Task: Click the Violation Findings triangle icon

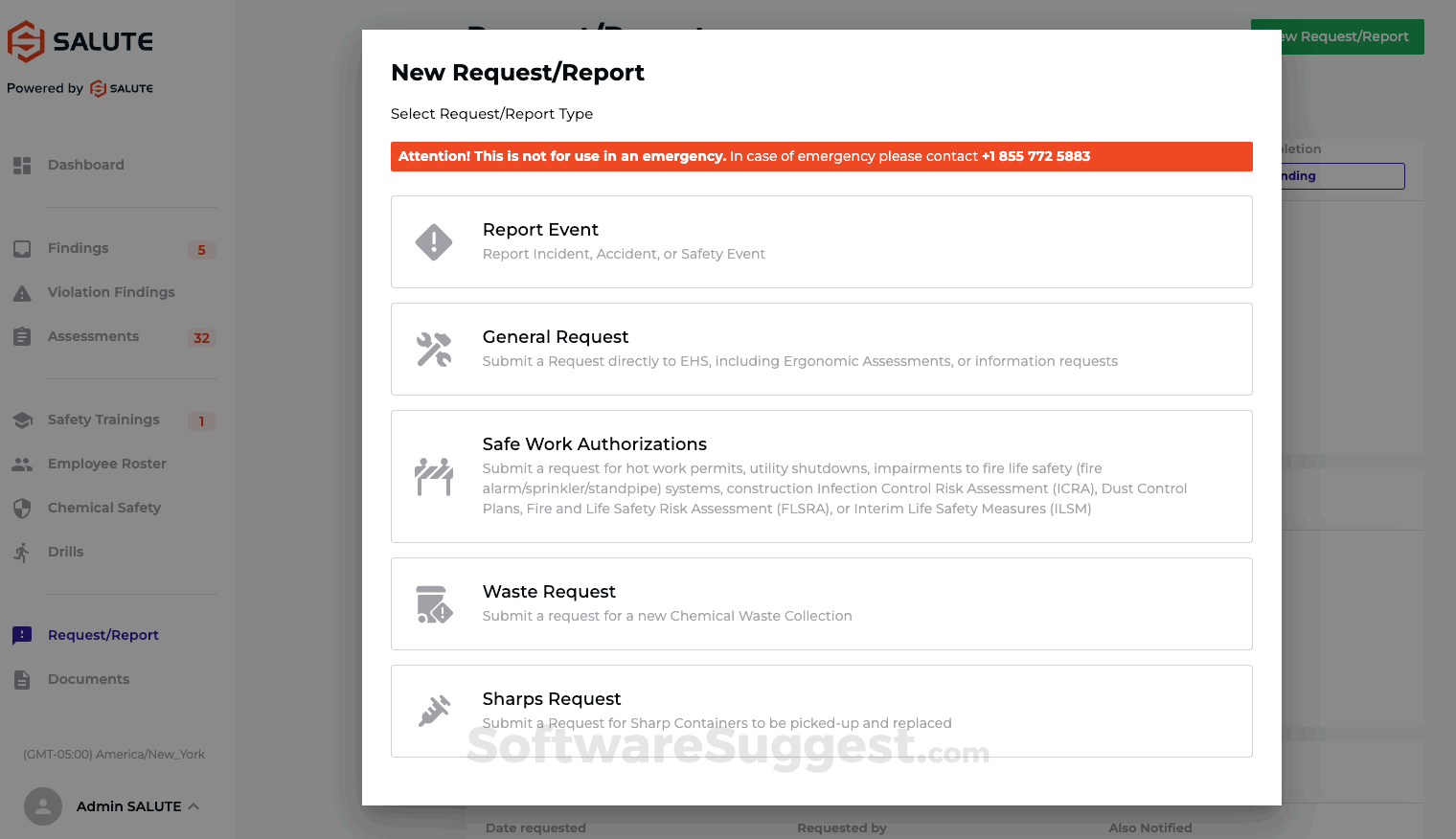Action: [22, 293]
